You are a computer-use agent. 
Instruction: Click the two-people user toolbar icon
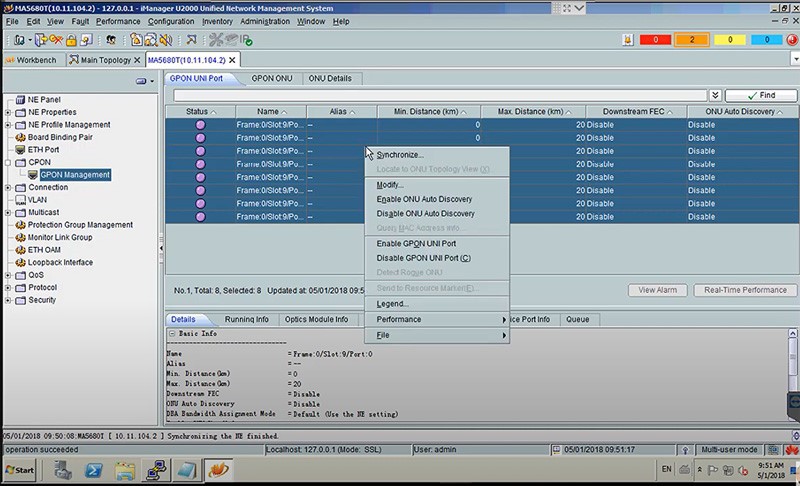111,40
